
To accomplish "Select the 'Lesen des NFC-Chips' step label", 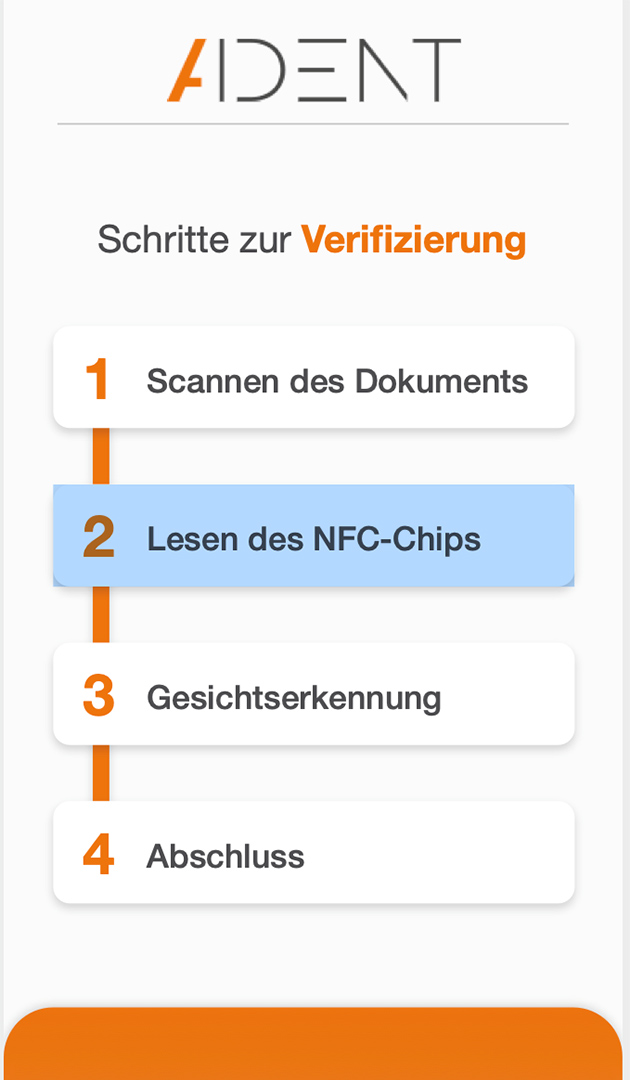I will (x=314, y=539).
